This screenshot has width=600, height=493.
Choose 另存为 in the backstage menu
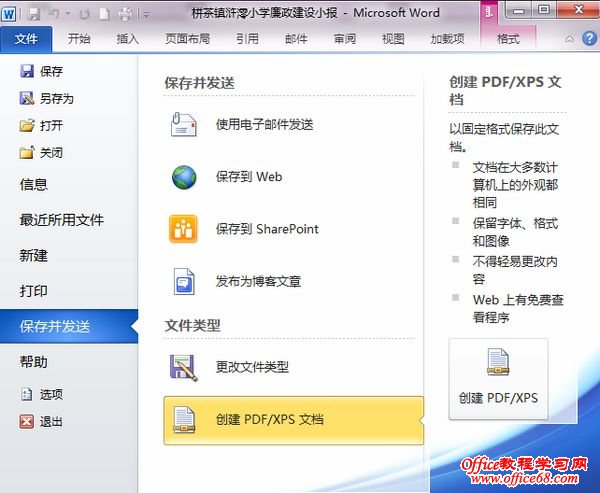[57, 98]
